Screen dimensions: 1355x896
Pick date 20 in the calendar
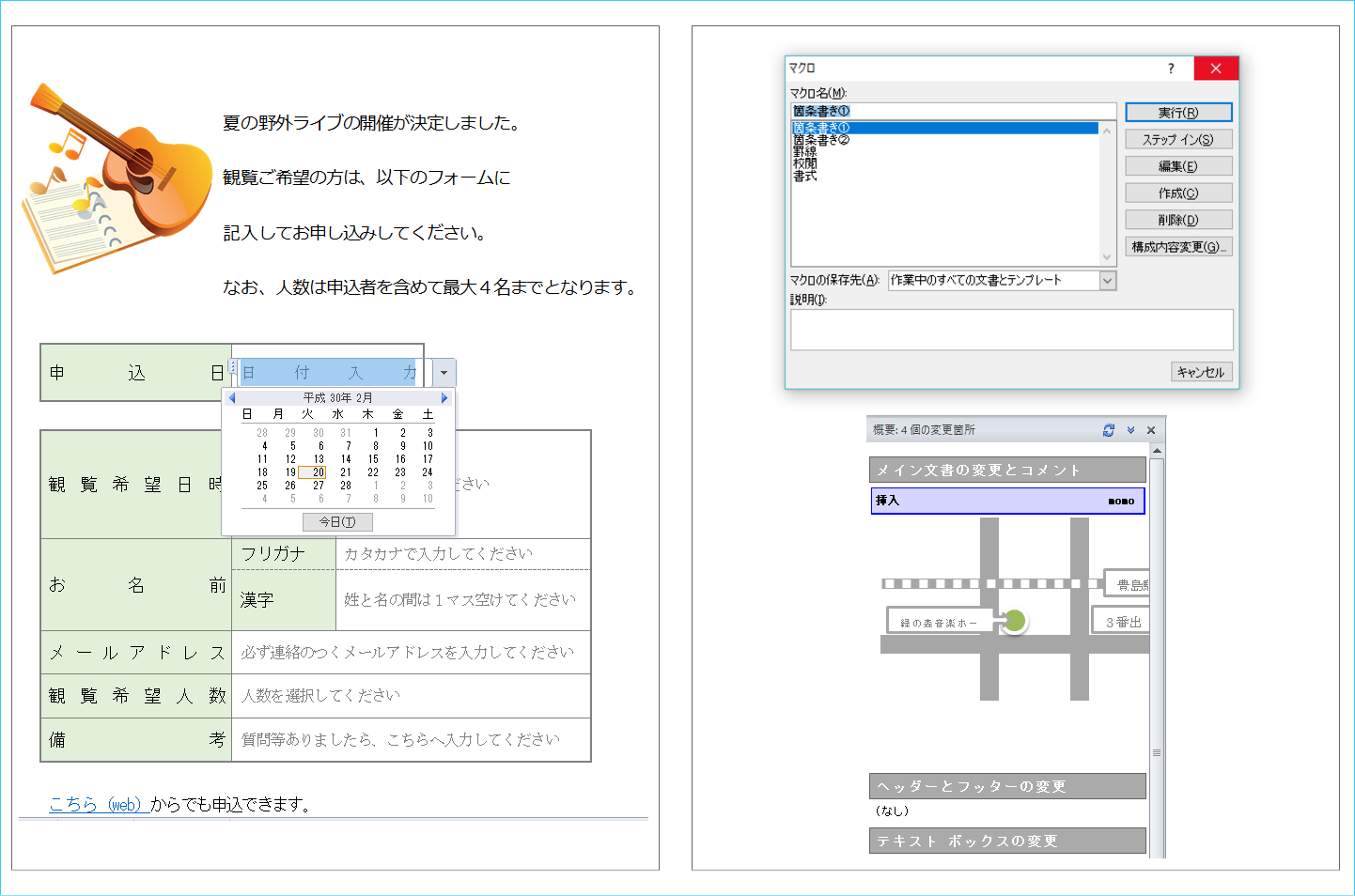[319, 472]
